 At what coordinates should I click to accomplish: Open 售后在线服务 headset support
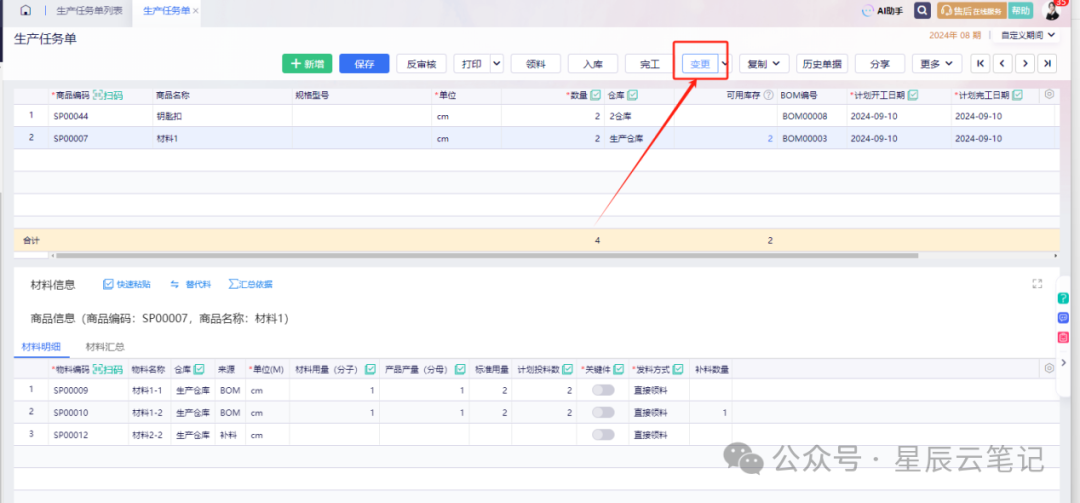coord(971,11)
